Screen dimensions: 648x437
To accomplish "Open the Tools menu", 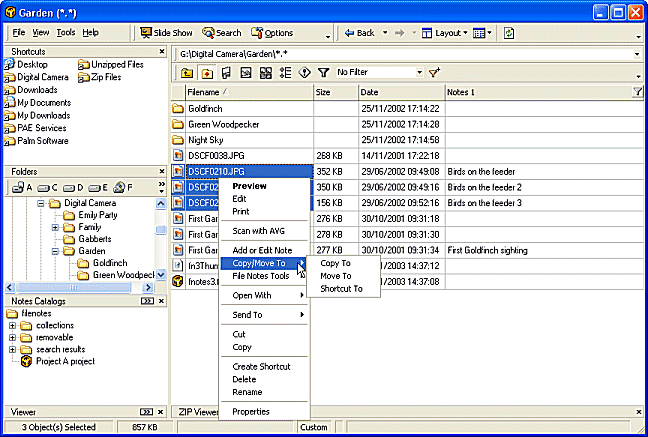I will [66, 33].
